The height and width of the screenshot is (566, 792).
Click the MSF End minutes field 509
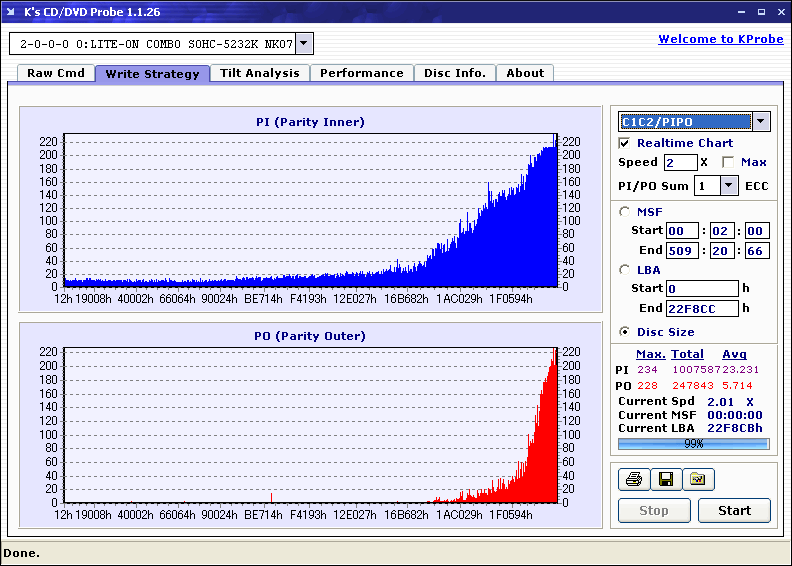[682, 250]
